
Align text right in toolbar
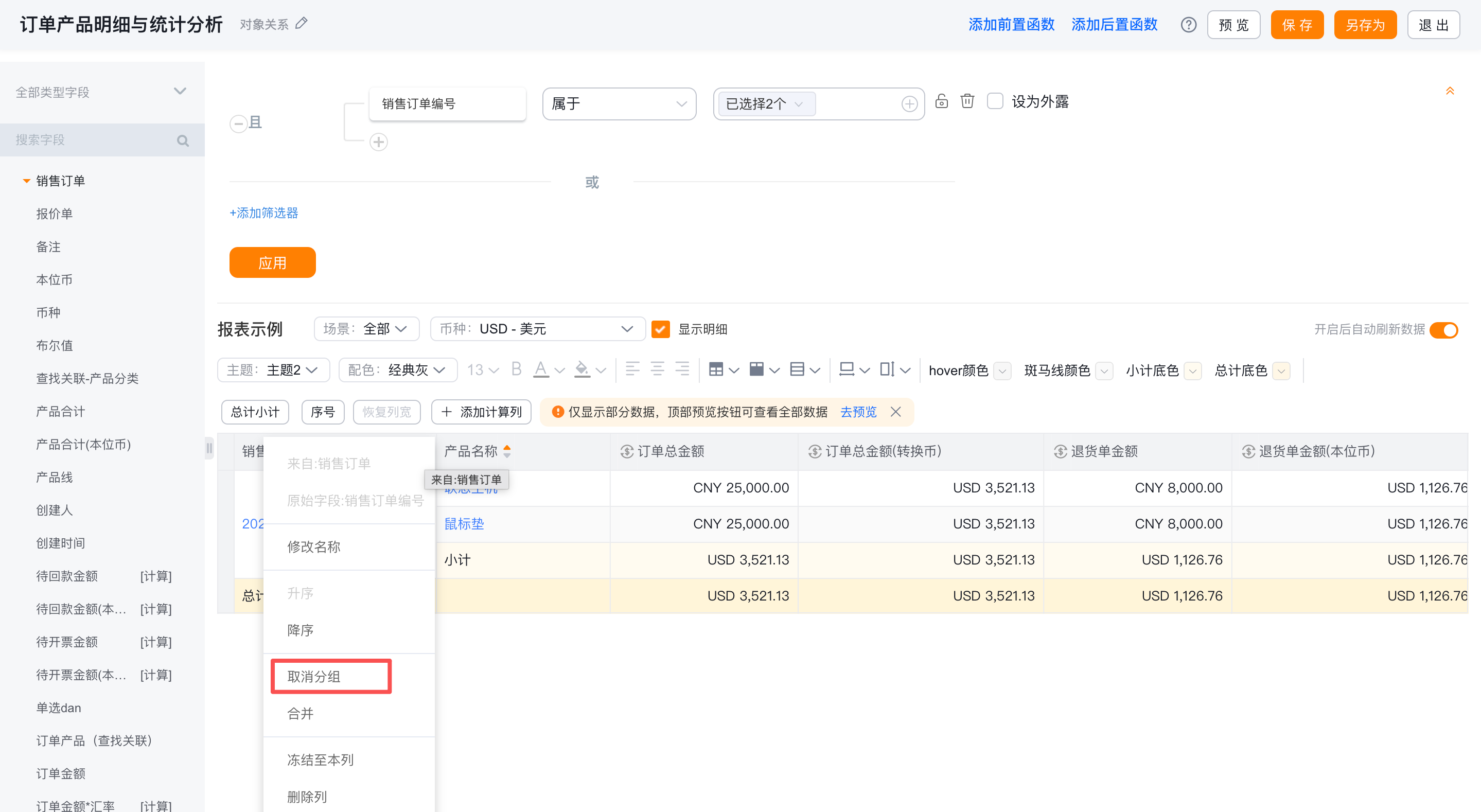[682, 368]
